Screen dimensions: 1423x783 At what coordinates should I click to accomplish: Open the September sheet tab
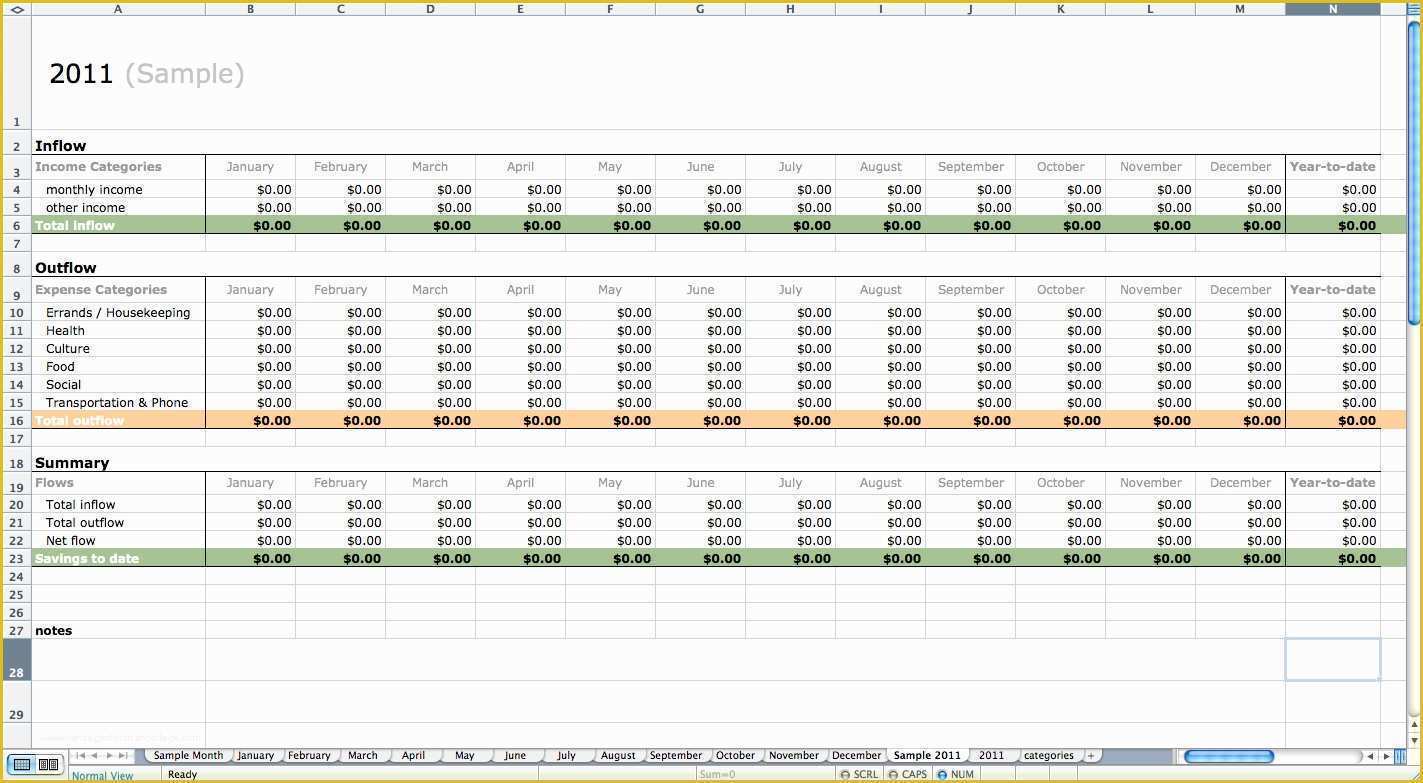(x=676, y=756)
